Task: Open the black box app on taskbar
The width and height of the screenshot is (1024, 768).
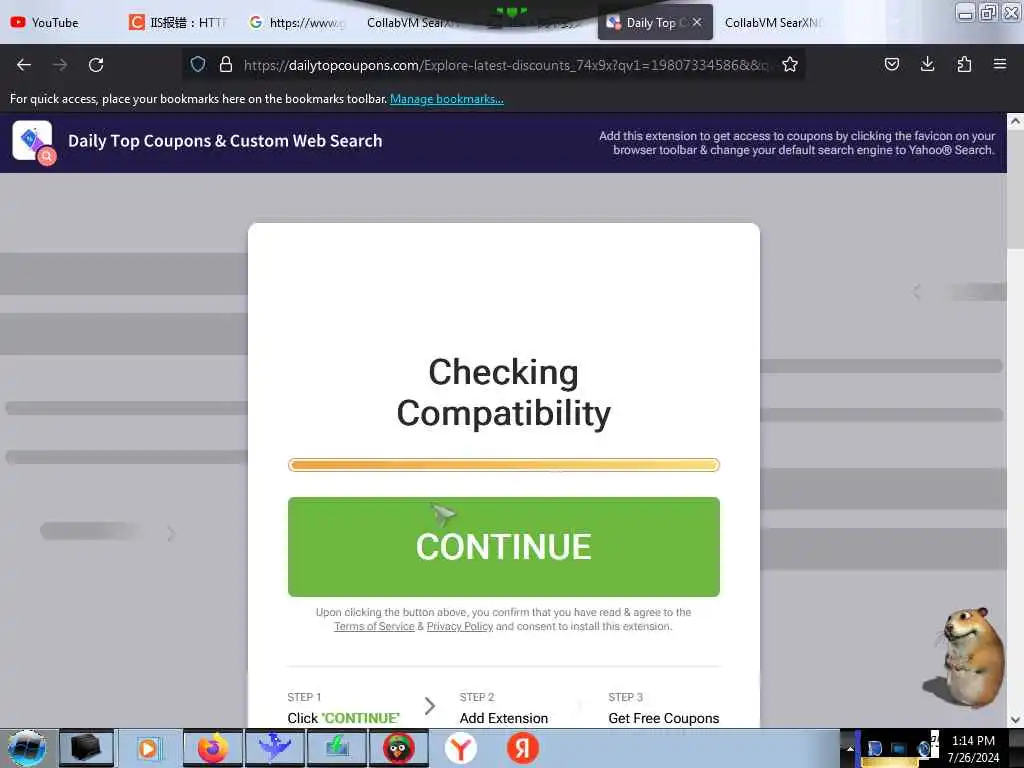Action: coord(86,748)
